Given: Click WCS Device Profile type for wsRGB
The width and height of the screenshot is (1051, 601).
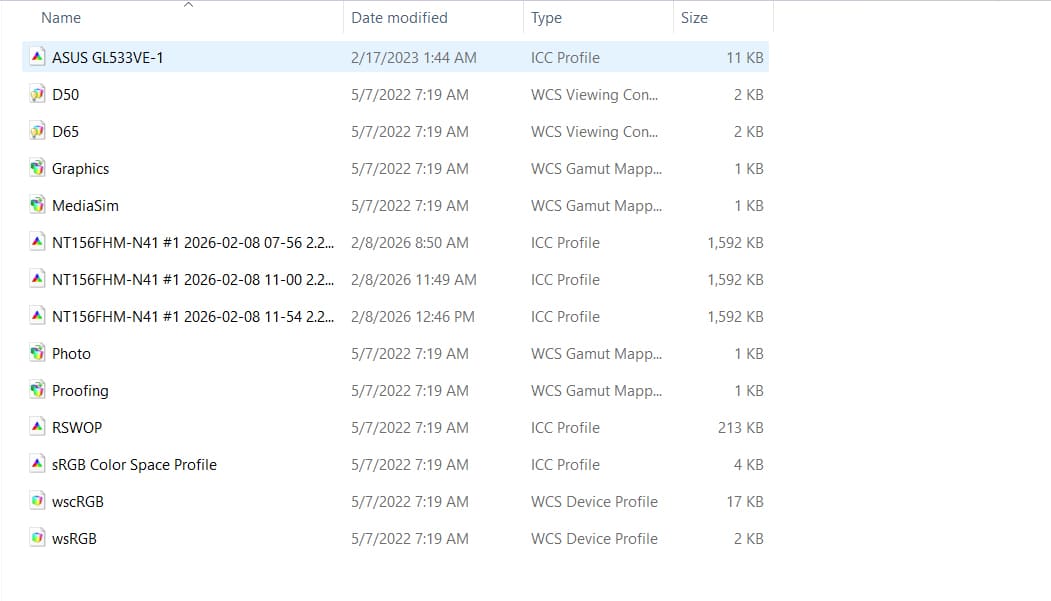Looking at the screenshot, I should [x=595, y=539].
